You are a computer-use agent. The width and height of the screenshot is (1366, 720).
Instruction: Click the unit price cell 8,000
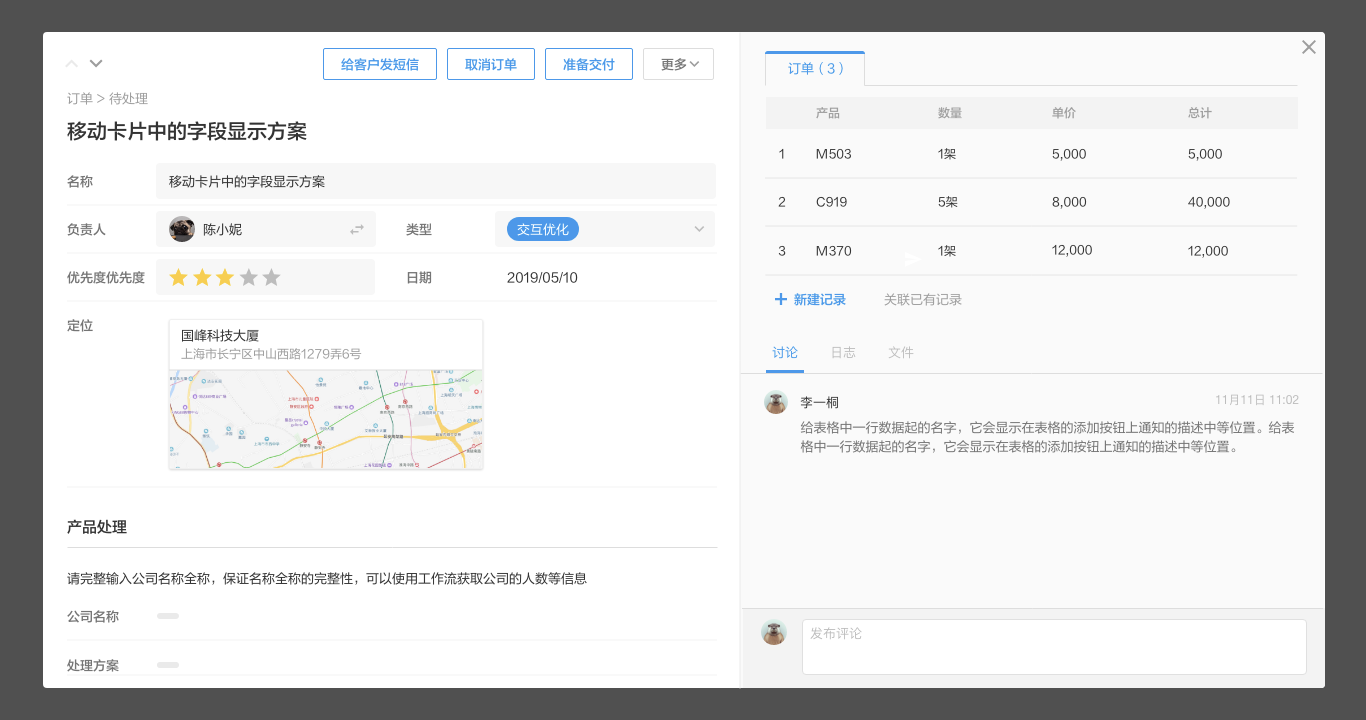[x=1069, y=202]
